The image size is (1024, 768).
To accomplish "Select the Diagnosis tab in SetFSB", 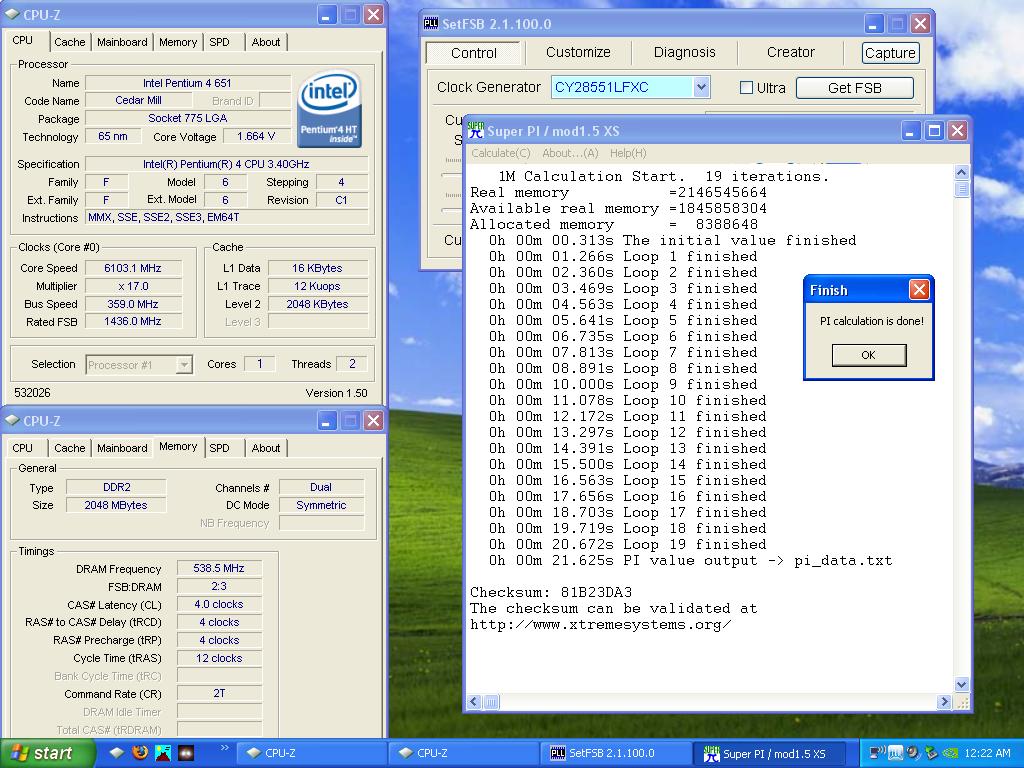I will coord(684,52).
